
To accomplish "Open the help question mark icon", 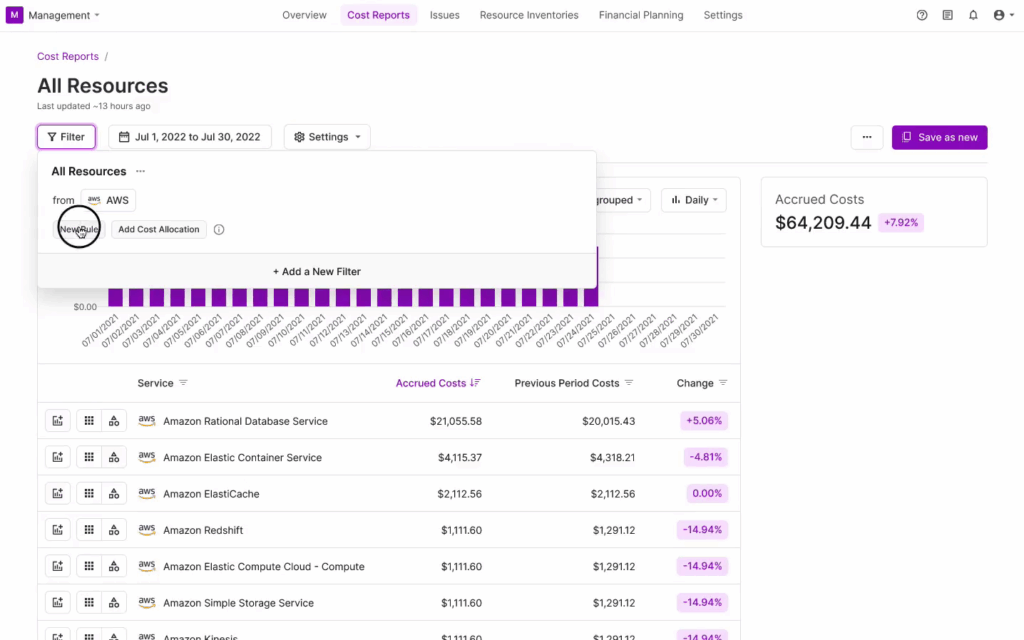I will (921, 15).
